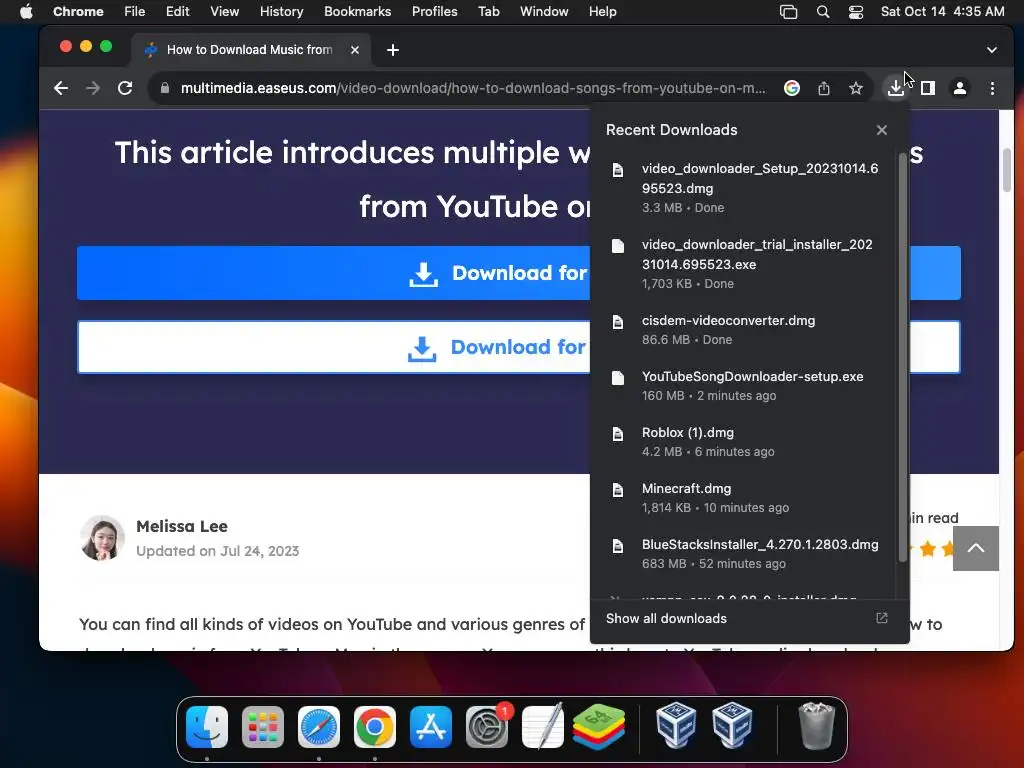Viewport: 1024px width, 768px height.
Task: Open System Settings from the Dock
Action: pyautogui.click(x=487, y=727)
